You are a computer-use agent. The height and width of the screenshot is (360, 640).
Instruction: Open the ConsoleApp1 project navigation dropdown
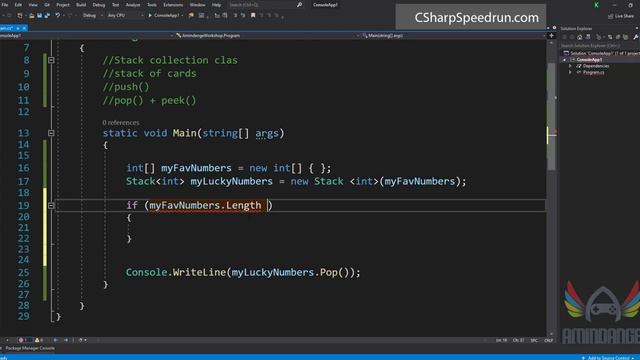pos(87,36)
